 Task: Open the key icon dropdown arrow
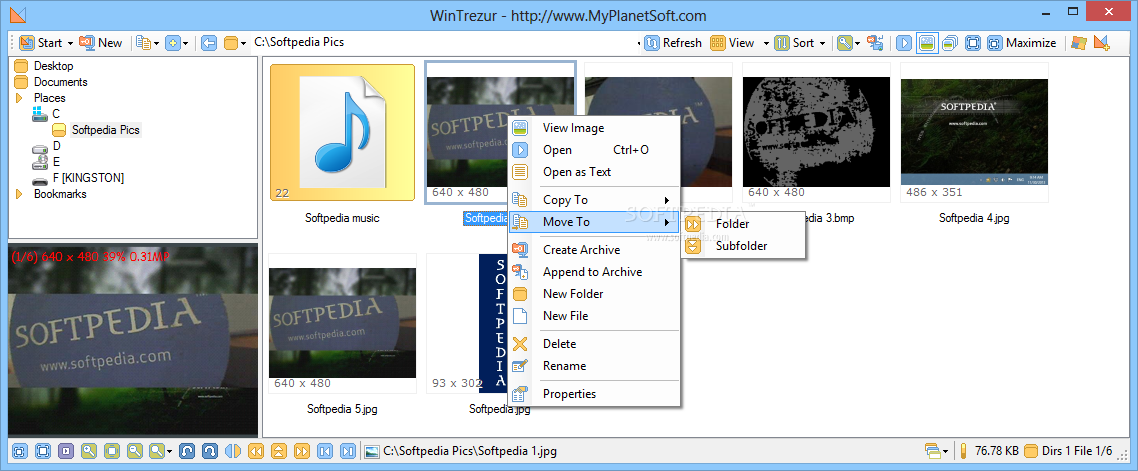coord(857,44)
